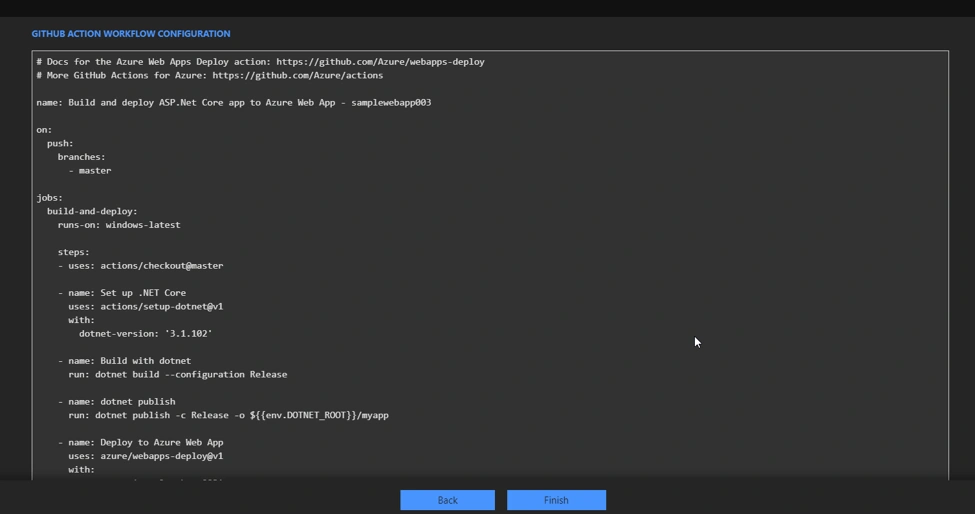Click the 'push:' line

60,144
